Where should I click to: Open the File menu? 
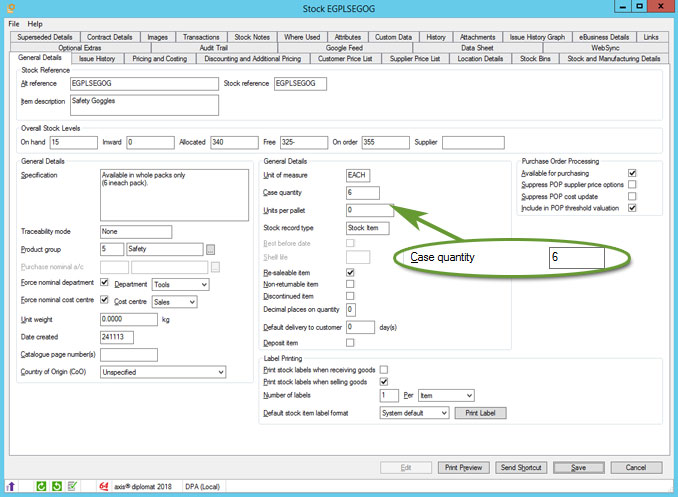point(14,23)
